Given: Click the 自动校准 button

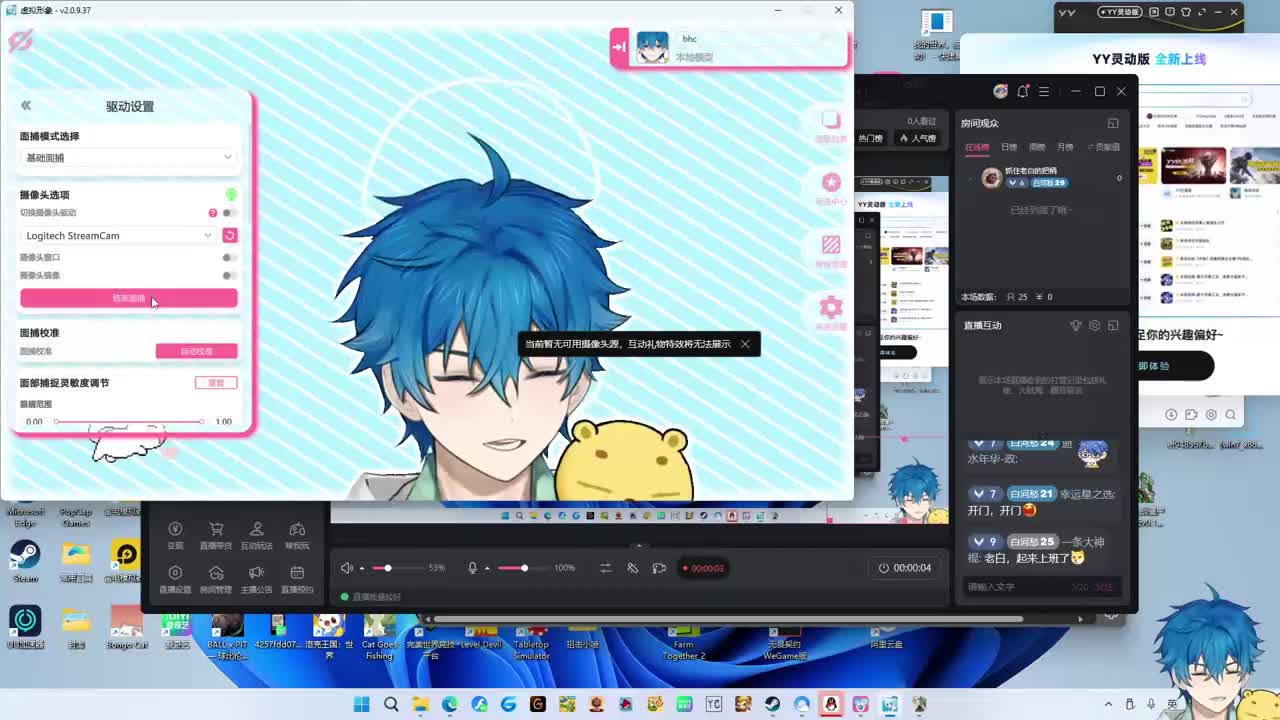Looking at the screenshot, I should pyautogui.click(x=196, y=351).
